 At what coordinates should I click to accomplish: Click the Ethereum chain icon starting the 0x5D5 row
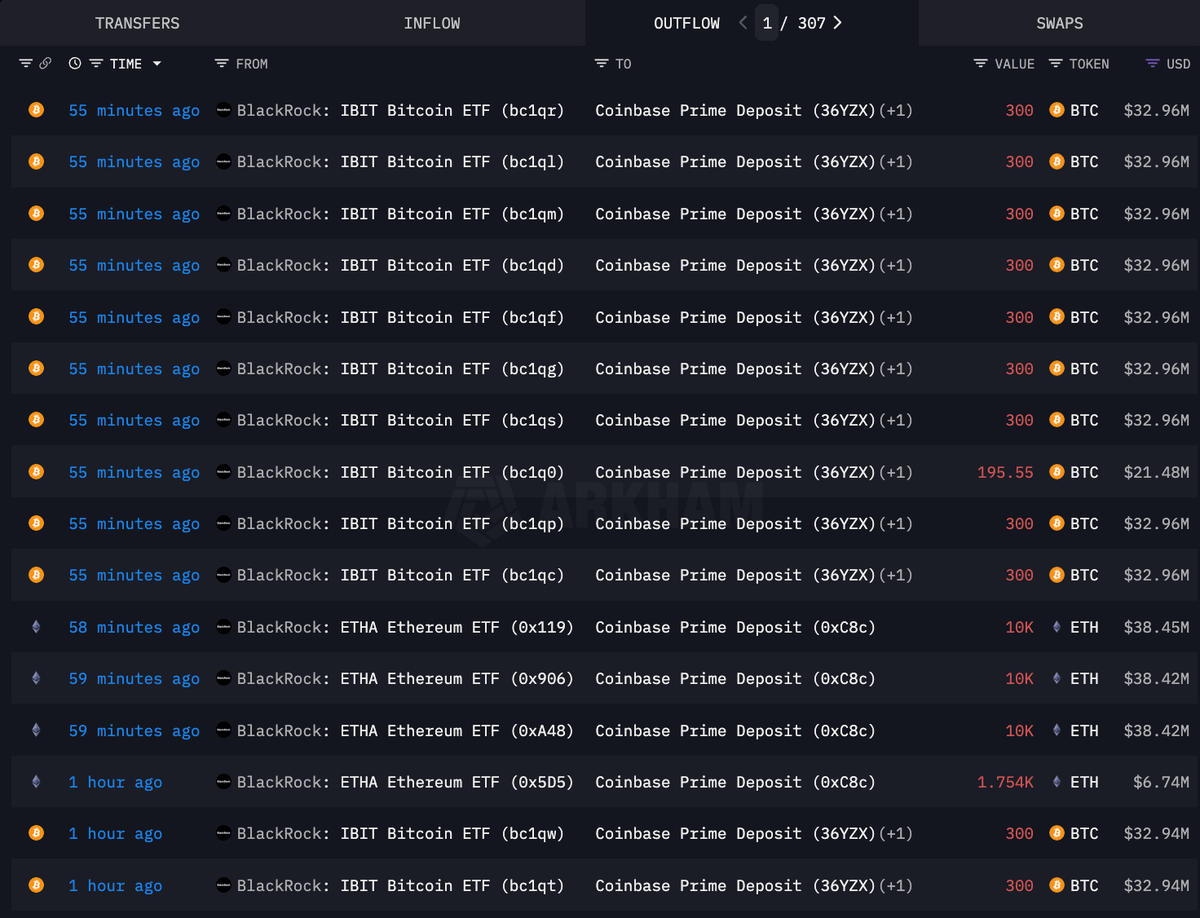point(36,782)
